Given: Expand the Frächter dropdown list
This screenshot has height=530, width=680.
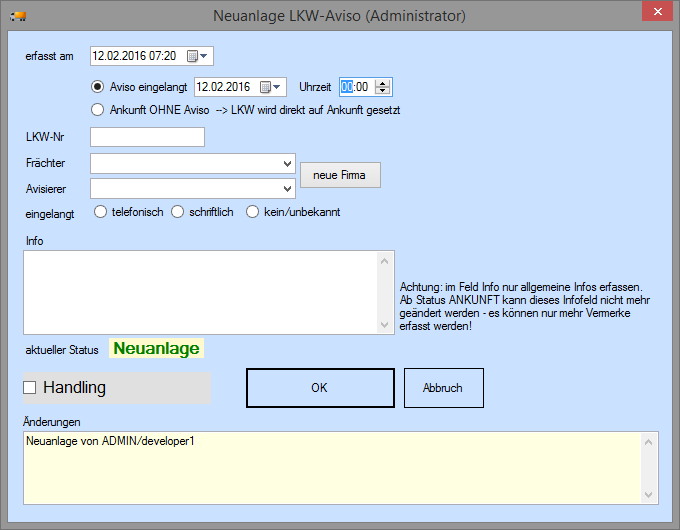Looking at the screenshot, I should click(x=287, y=163).
